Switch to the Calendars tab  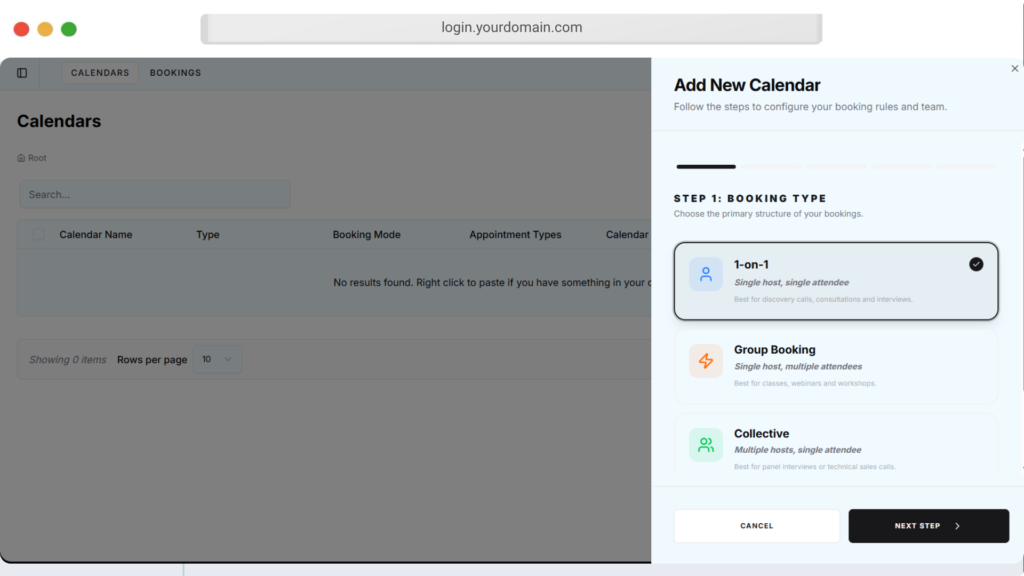click(100, 73)
